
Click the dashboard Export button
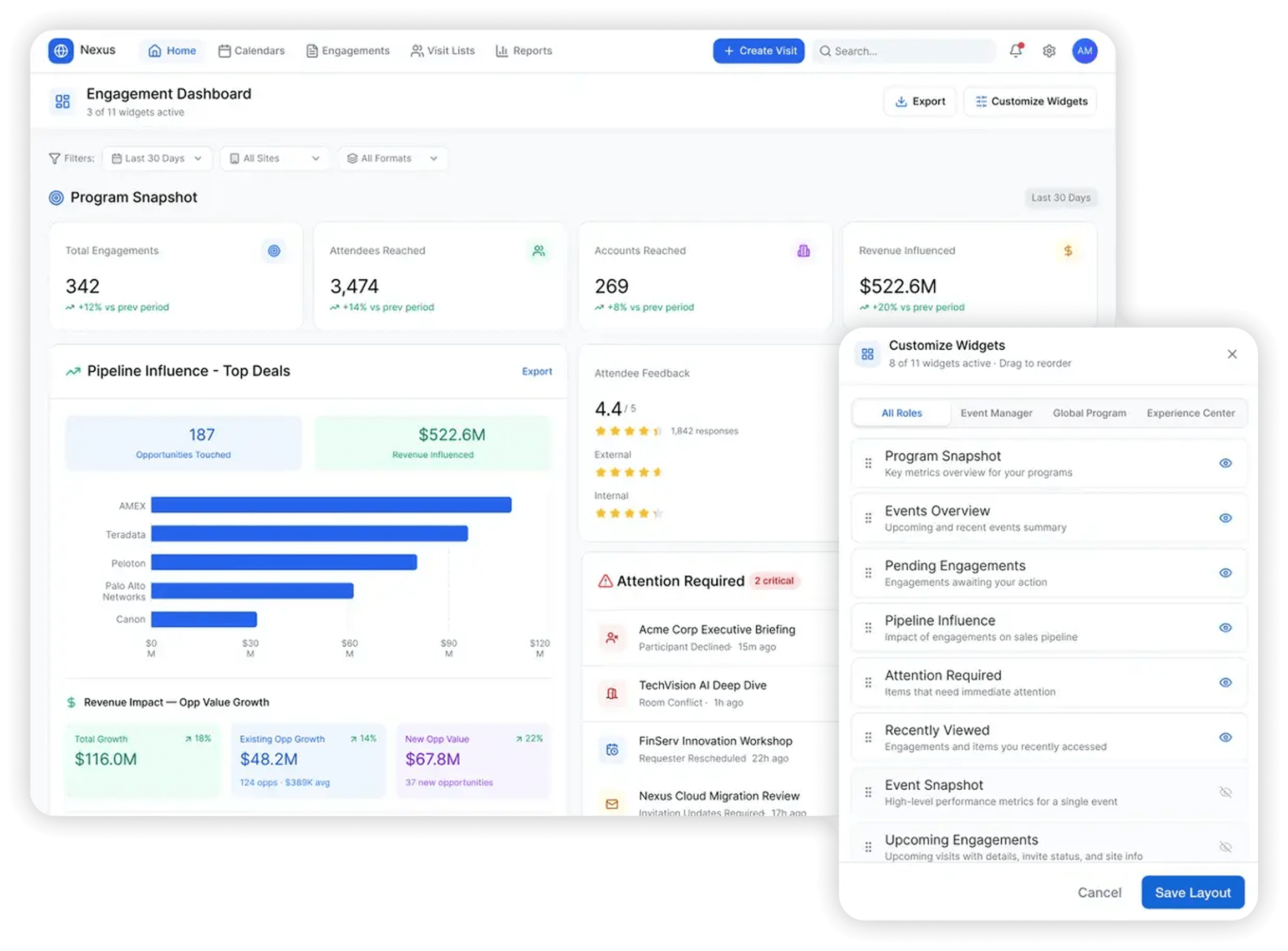(x=920, y=101)
